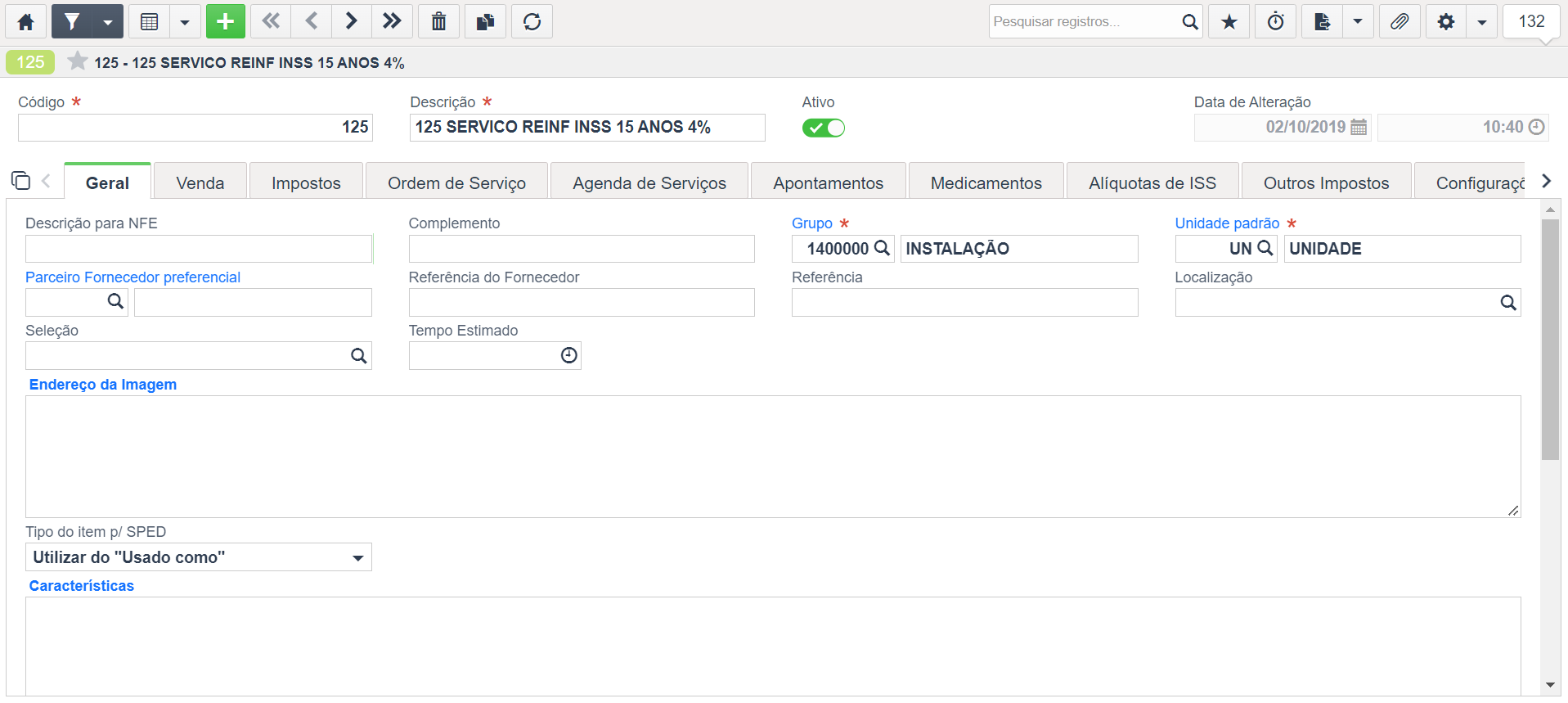Search Localização with magnifier icon
The image size is (1568, 703).
point(1508,303)
